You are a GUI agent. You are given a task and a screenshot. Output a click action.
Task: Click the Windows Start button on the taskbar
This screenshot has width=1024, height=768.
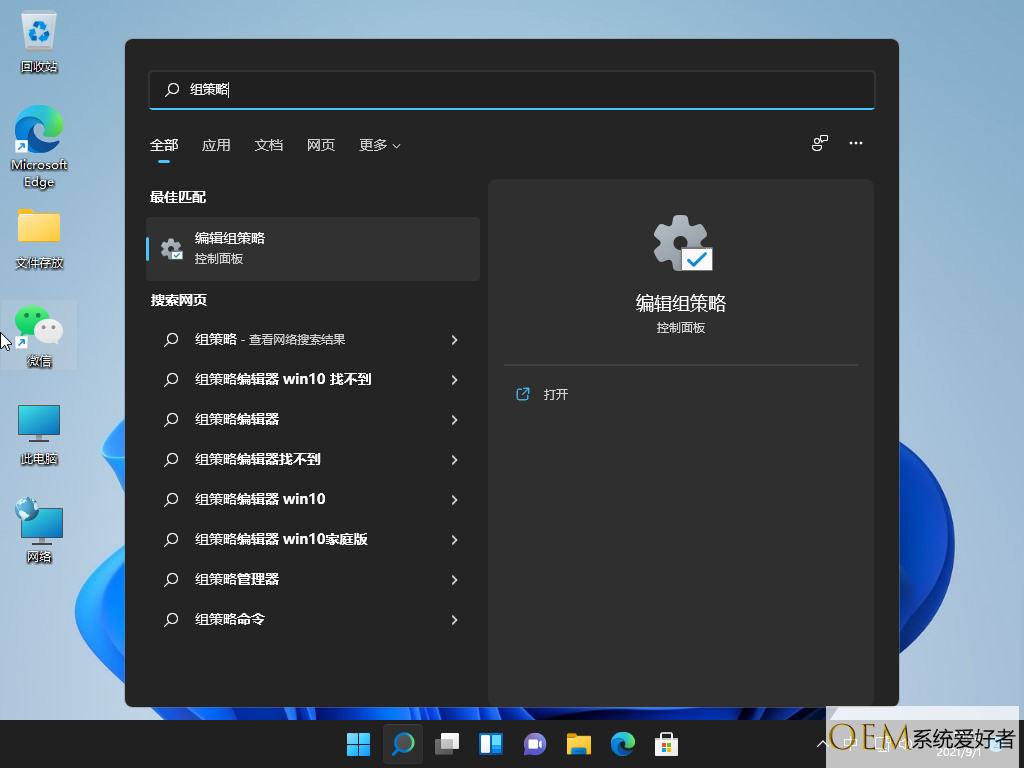click(358, 744)
